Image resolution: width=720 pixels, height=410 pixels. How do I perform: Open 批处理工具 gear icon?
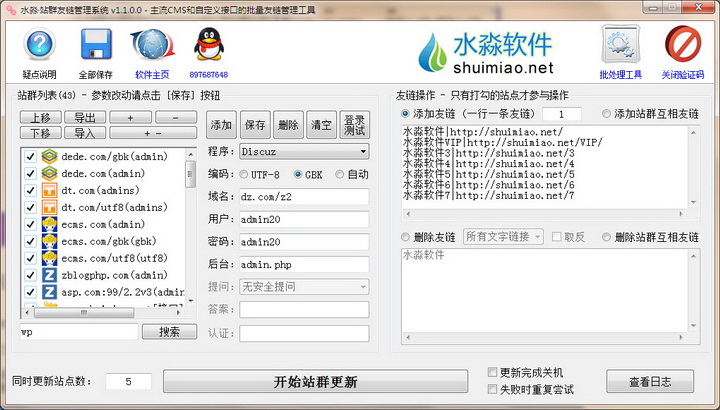coord(620,45)
